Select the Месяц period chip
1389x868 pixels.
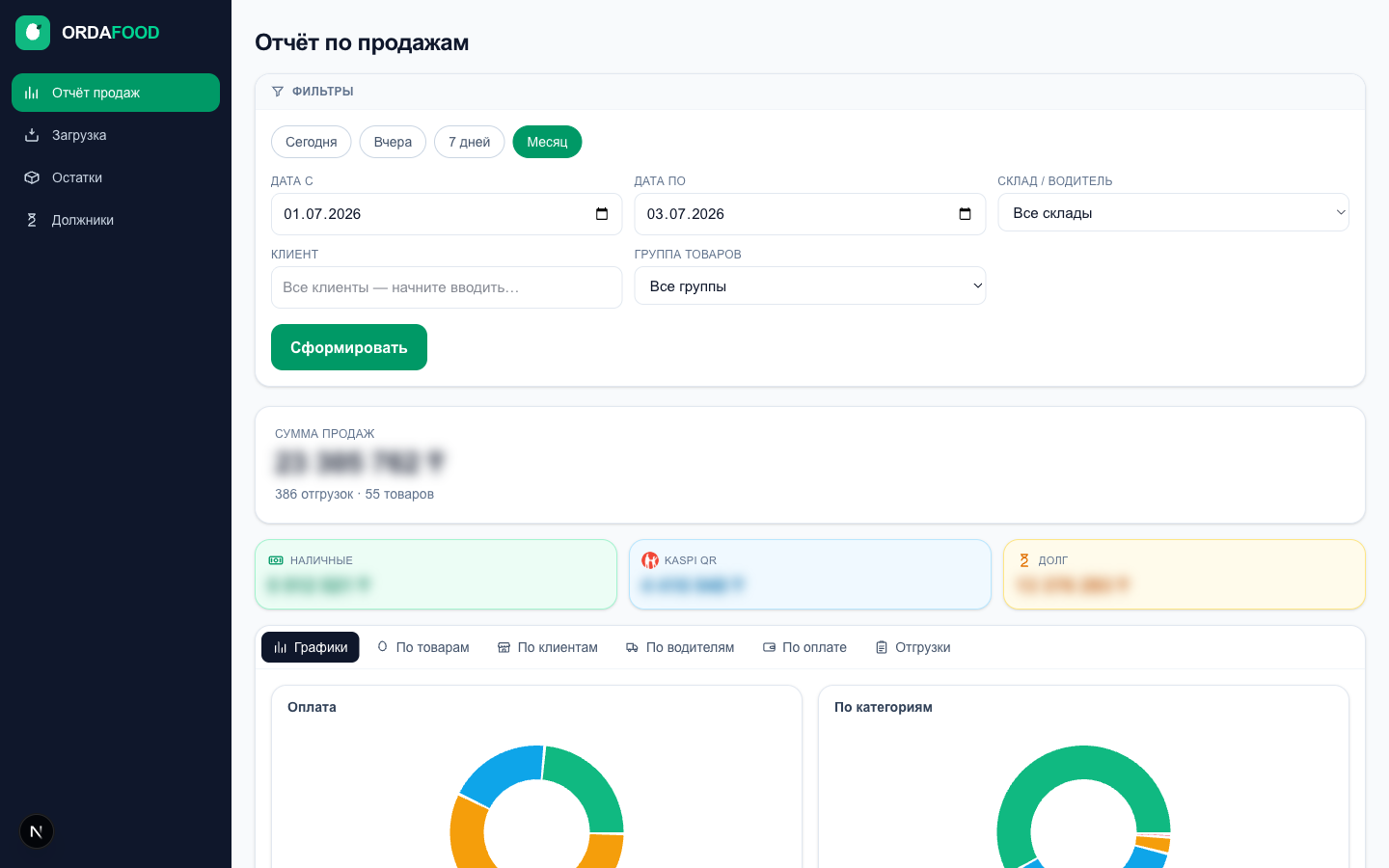click(547, 142)
